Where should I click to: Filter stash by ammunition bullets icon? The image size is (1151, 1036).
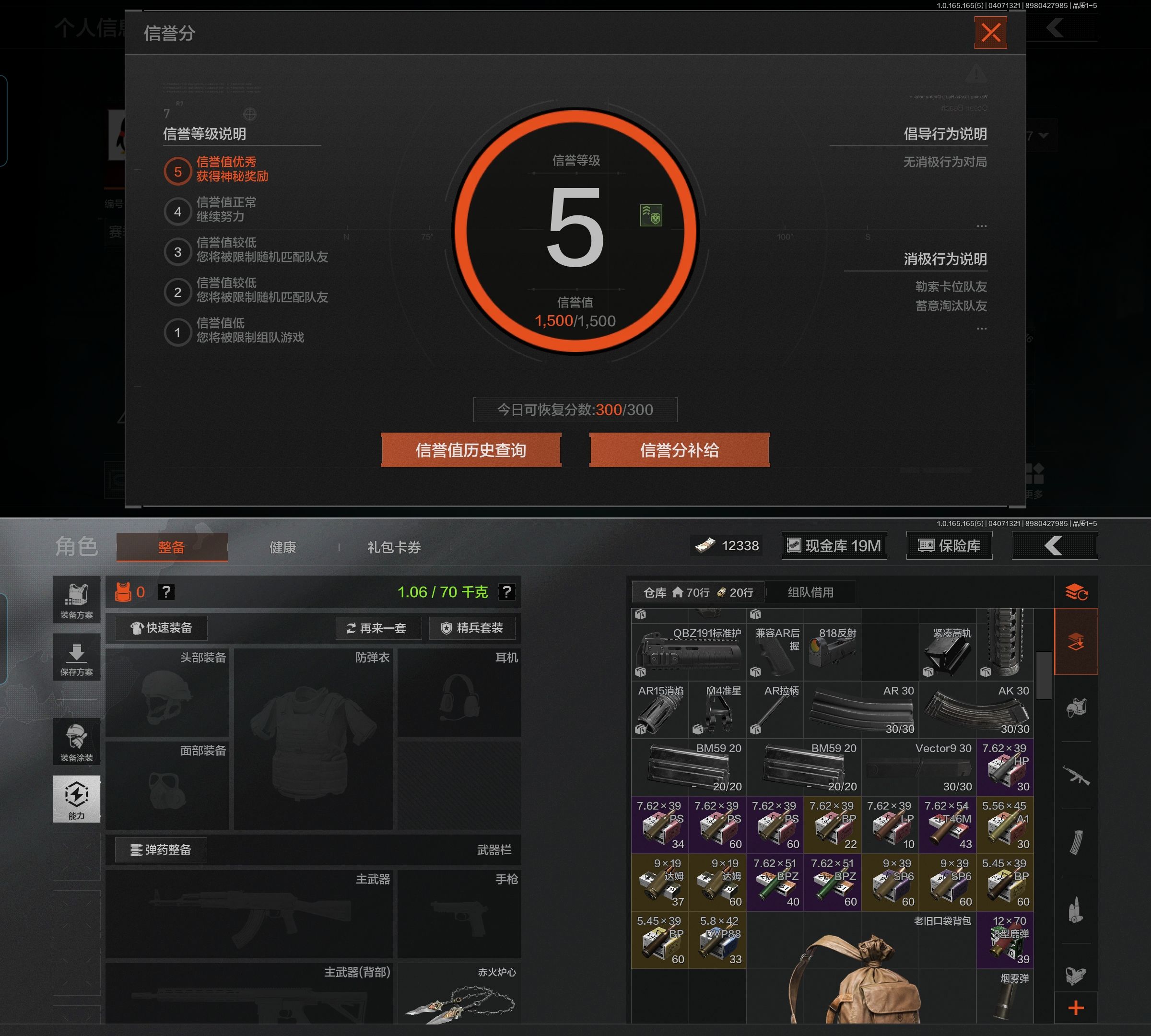pyautogui.click(x=1075, y=910)
